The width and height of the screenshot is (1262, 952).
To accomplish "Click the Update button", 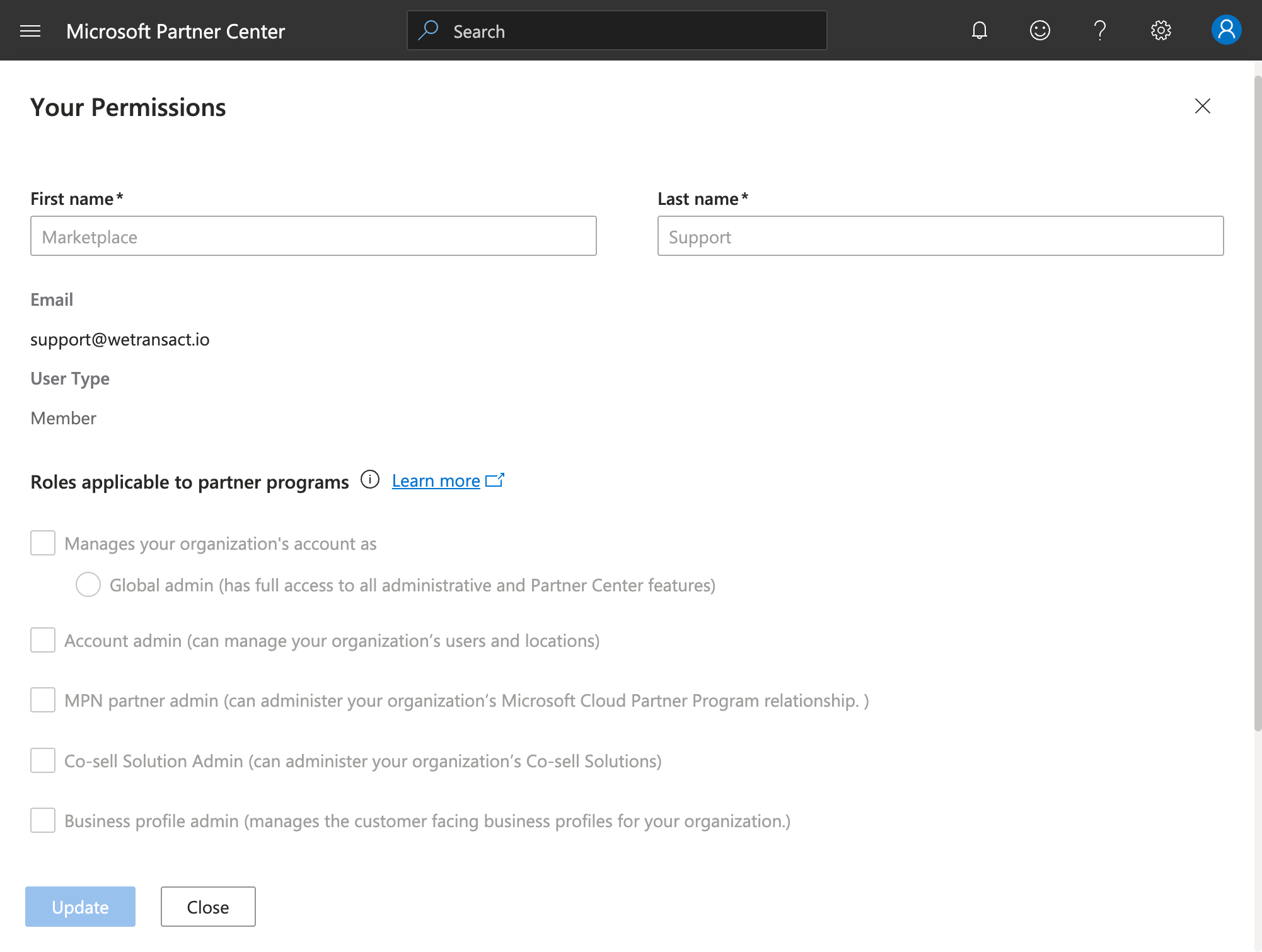I will [80, 907].
